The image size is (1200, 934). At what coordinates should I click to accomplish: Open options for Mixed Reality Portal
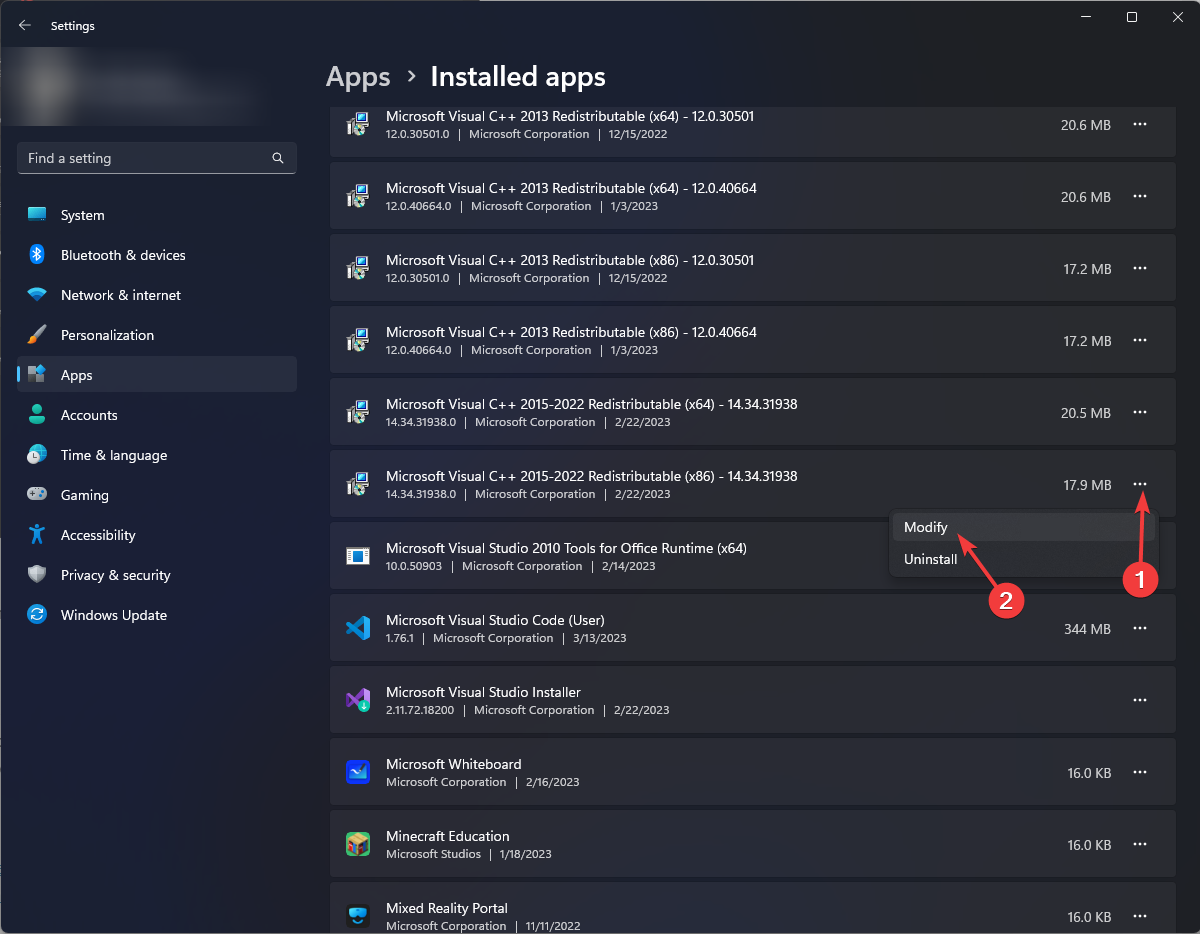click(x=1139, y=916)
